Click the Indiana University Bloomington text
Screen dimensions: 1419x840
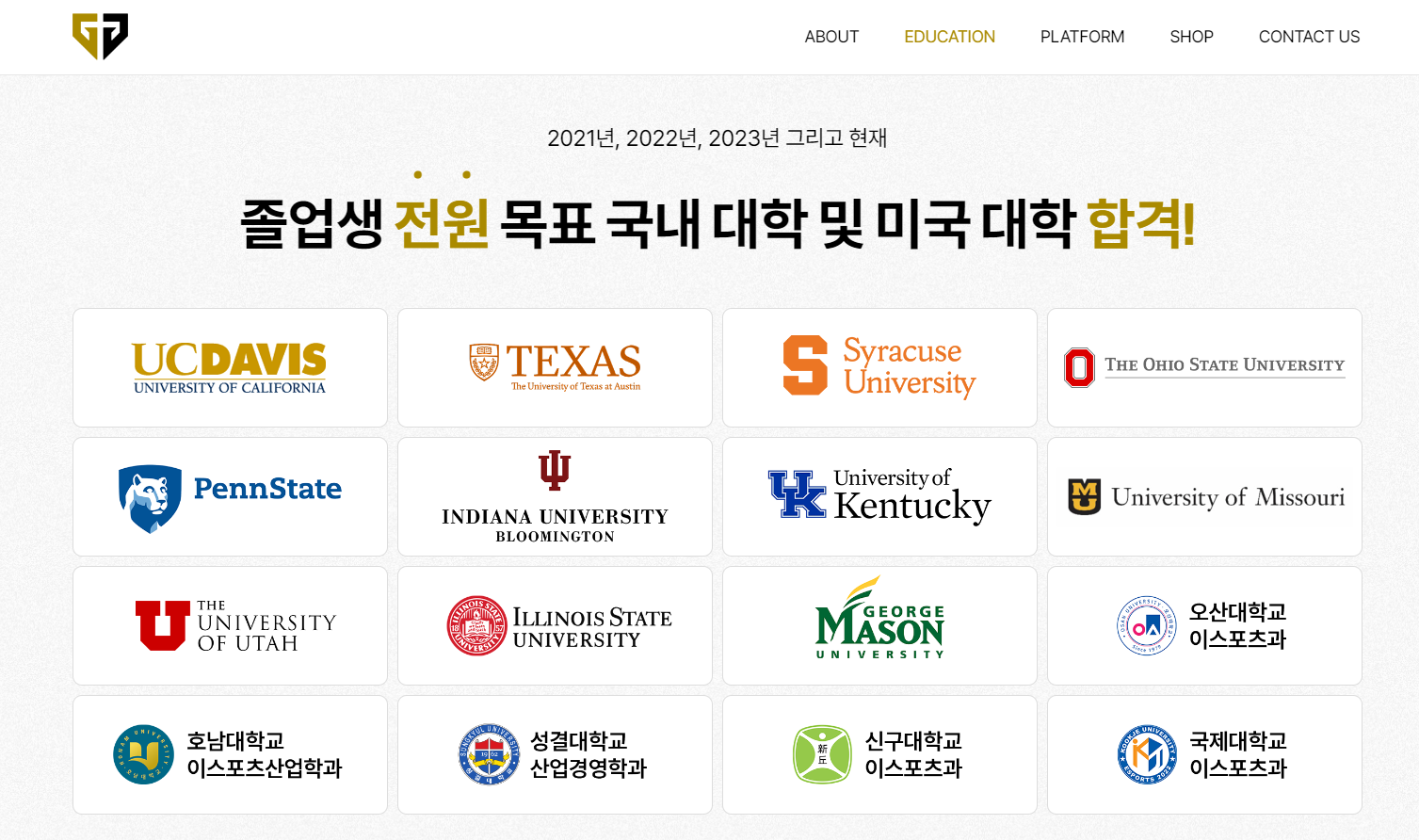[555, 525]
